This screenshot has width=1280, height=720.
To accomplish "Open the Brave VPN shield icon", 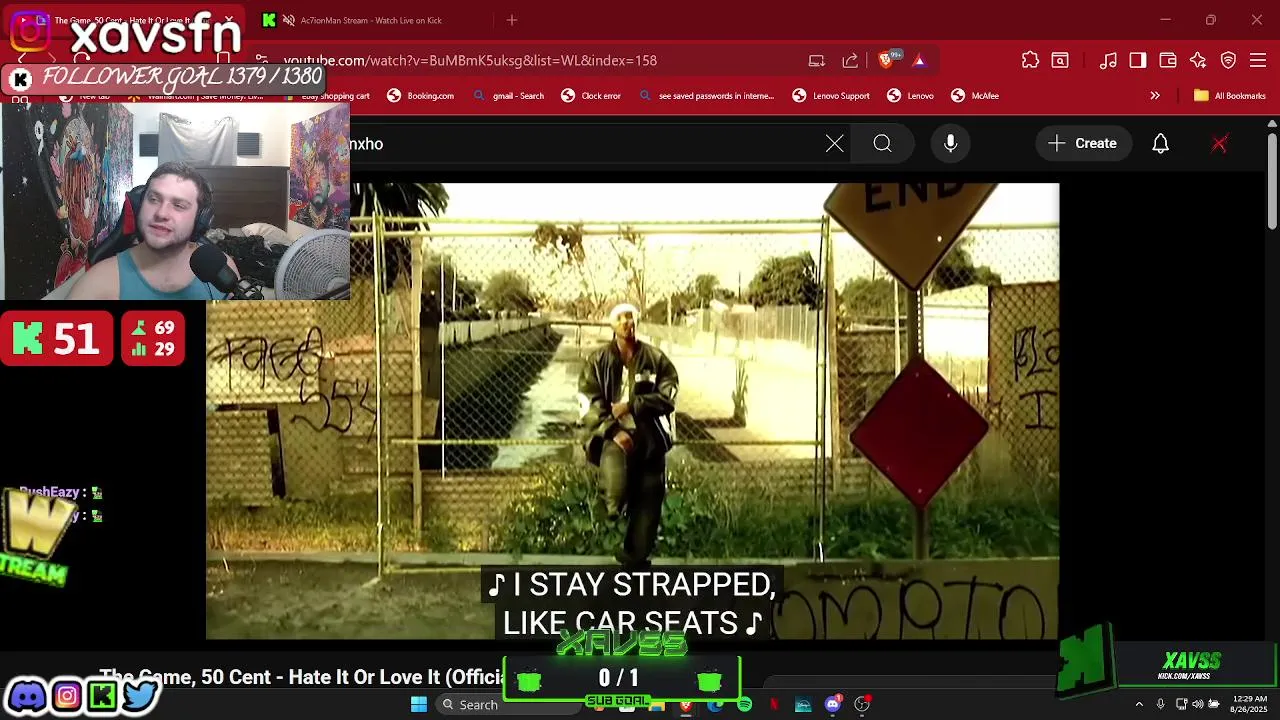I will click(x=1229, y=60).
